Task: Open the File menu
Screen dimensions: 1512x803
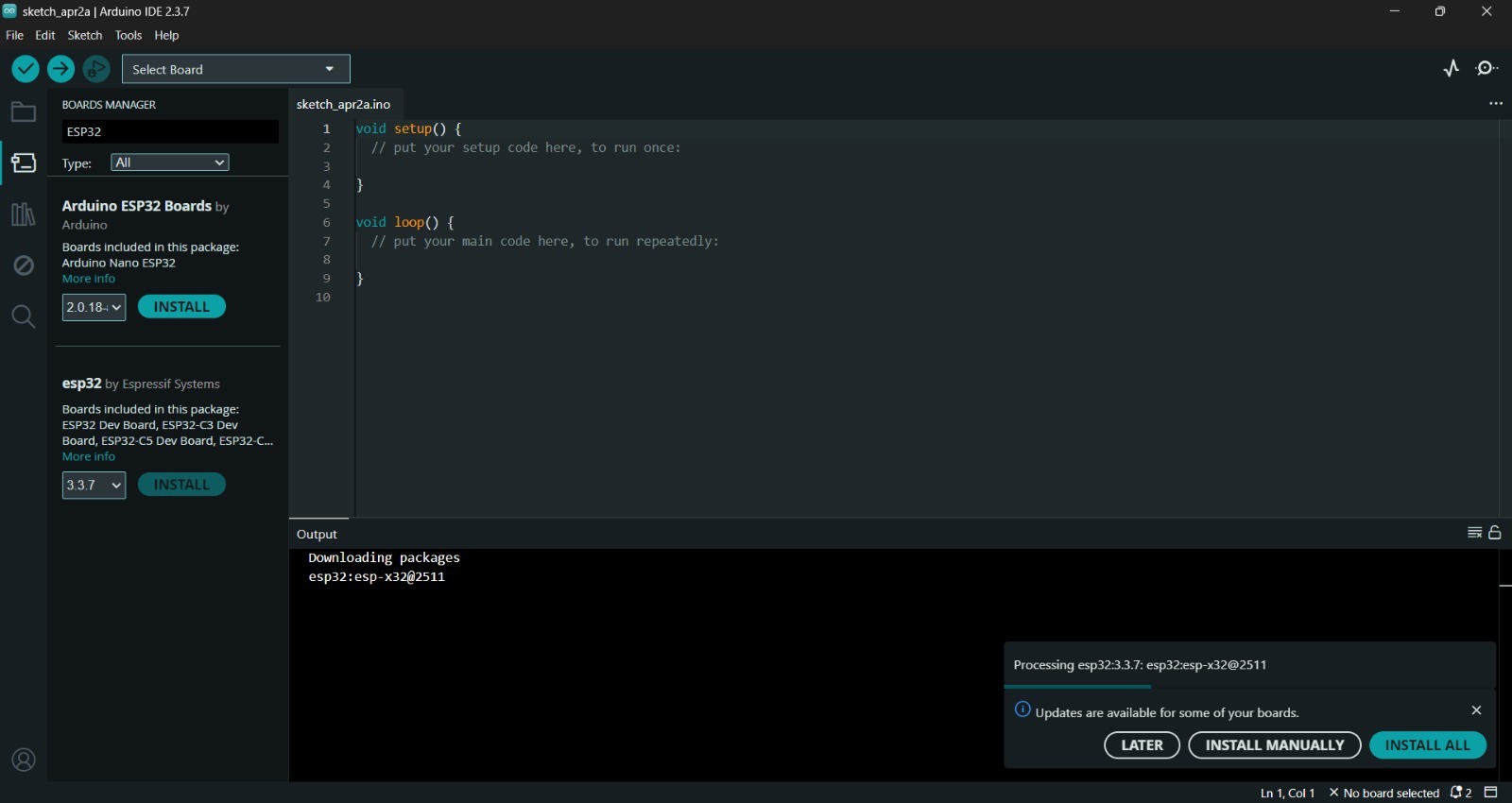Action: 14,35
